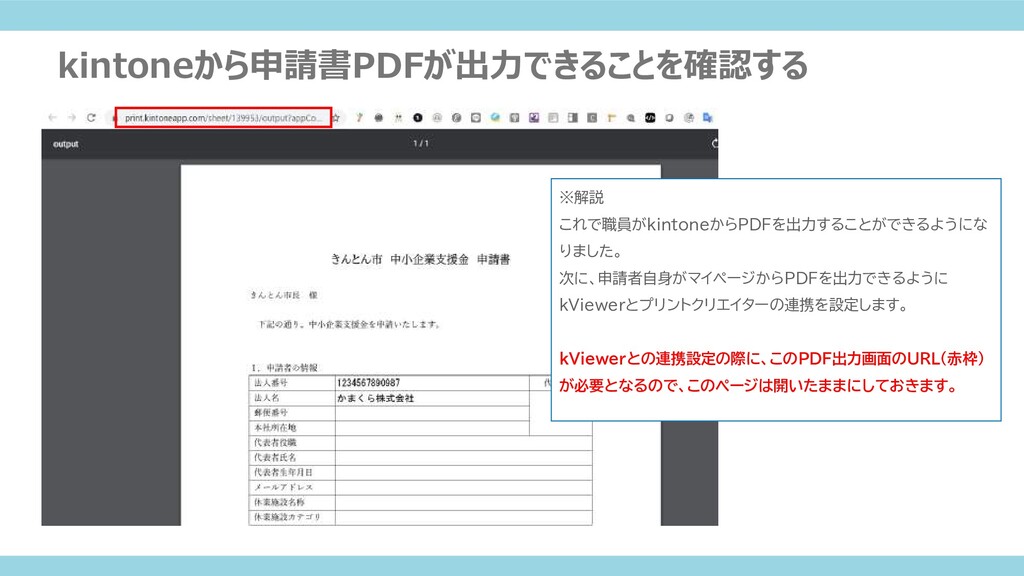1024x576 pixels.
Task: Click the value 'かまくら株式会社'
Action: 376,398
